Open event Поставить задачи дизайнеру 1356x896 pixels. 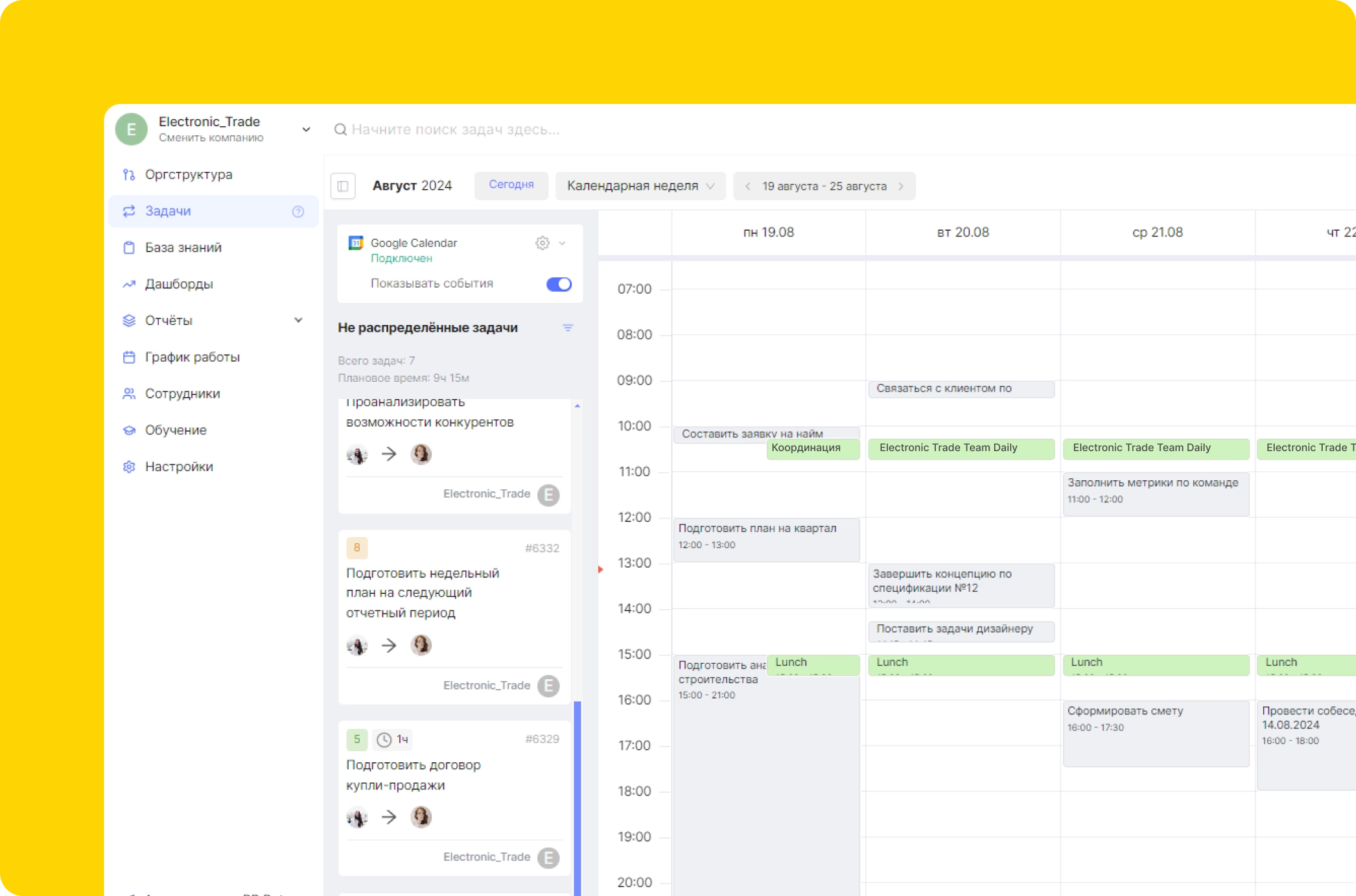tap(961, 631)
